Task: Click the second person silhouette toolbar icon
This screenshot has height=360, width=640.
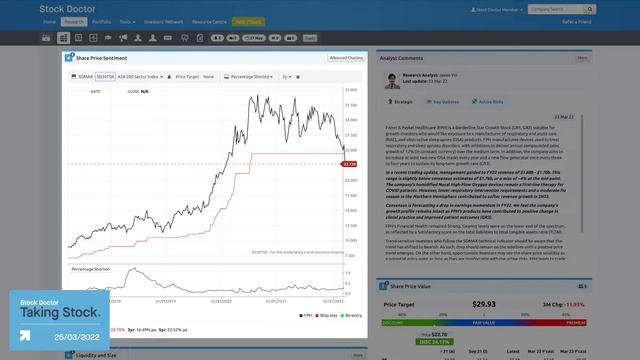Action: pyautogui.click(x=153, y=38)
